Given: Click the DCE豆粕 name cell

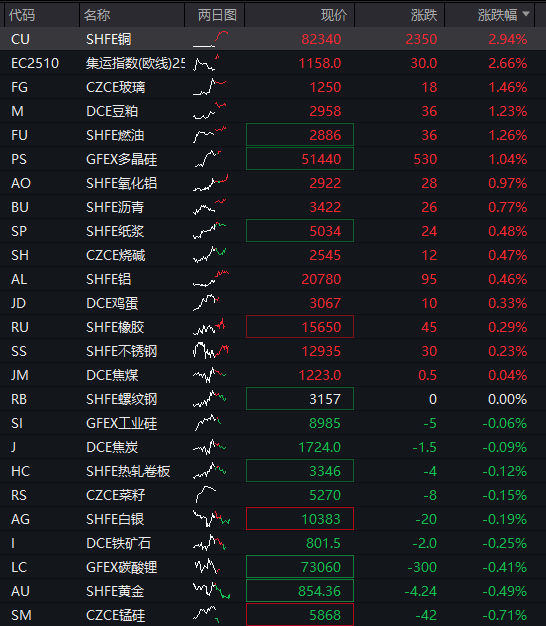Looking at the screenshot, I should pyautogui.click(x=112, y=111).
